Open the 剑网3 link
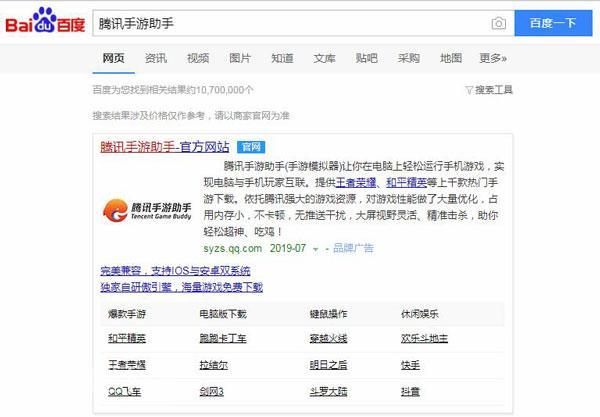The height and width of the screenshot is (417, 600). click(x=211, y=392)
